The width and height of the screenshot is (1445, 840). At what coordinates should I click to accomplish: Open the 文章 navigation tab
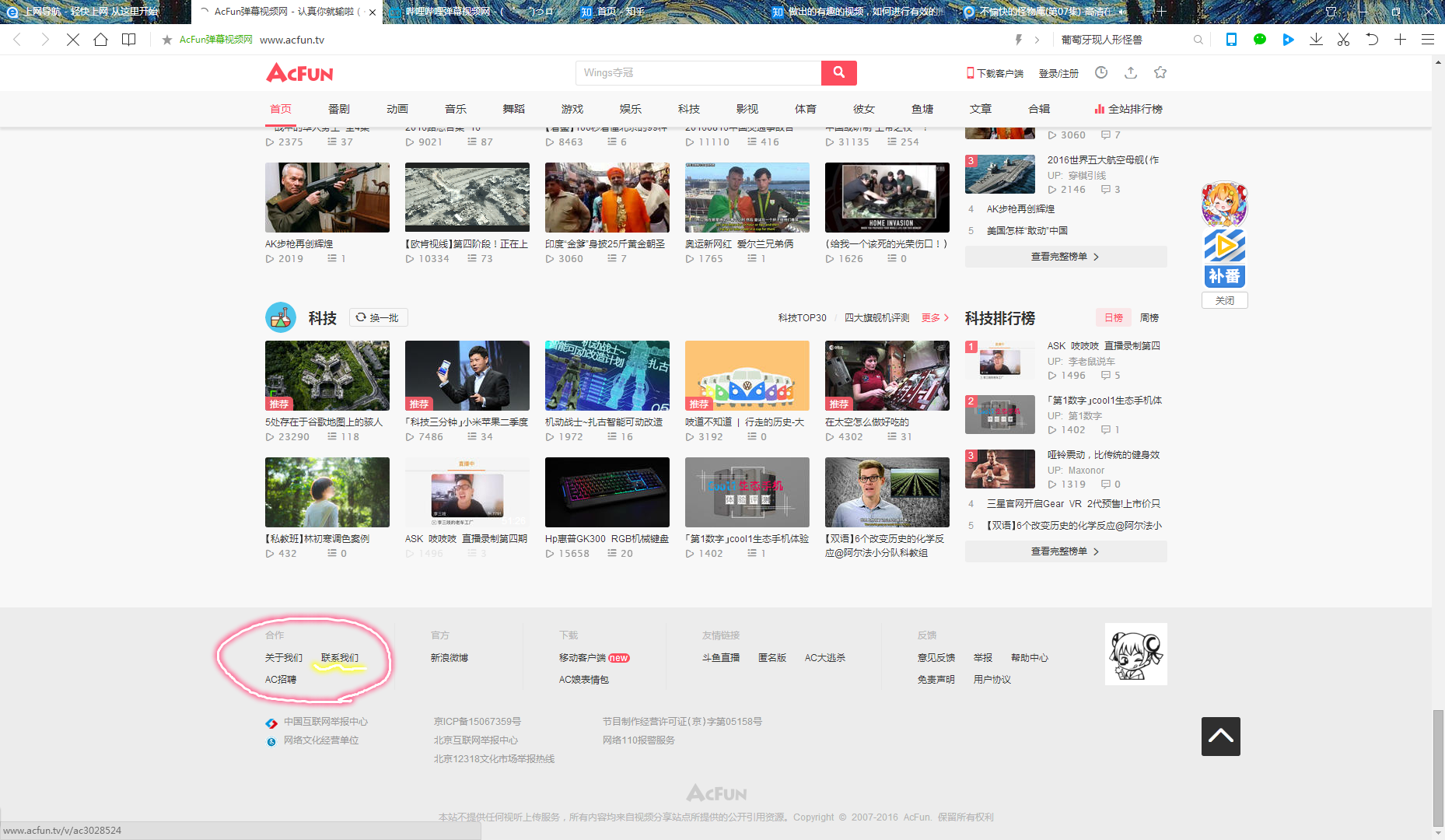click(x=981, y=109)
